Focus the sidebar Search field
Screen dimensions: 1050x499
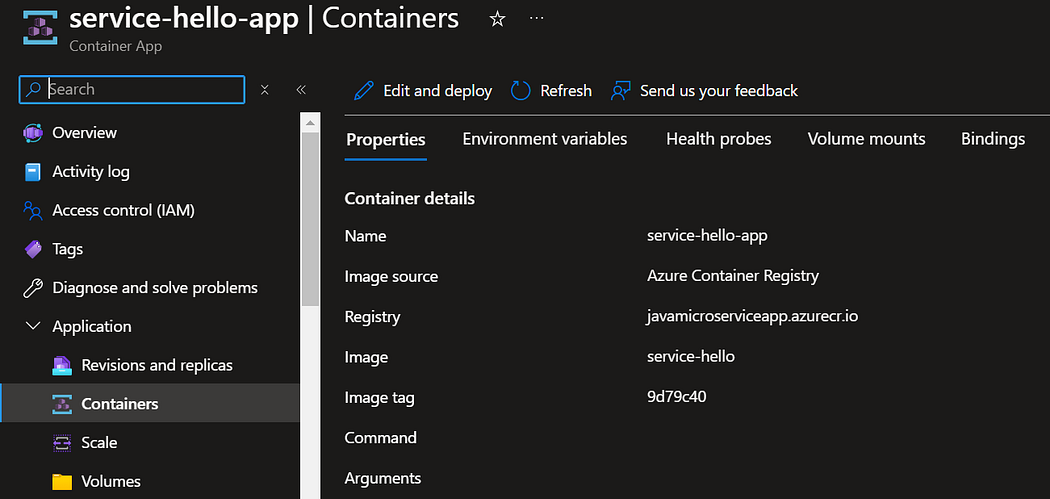point(132,90)
